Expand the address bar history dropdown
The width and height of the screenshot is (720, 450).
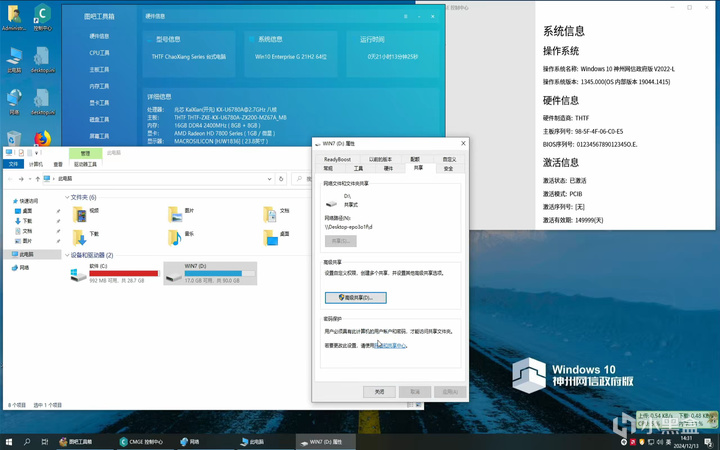(x=270, y=179)
